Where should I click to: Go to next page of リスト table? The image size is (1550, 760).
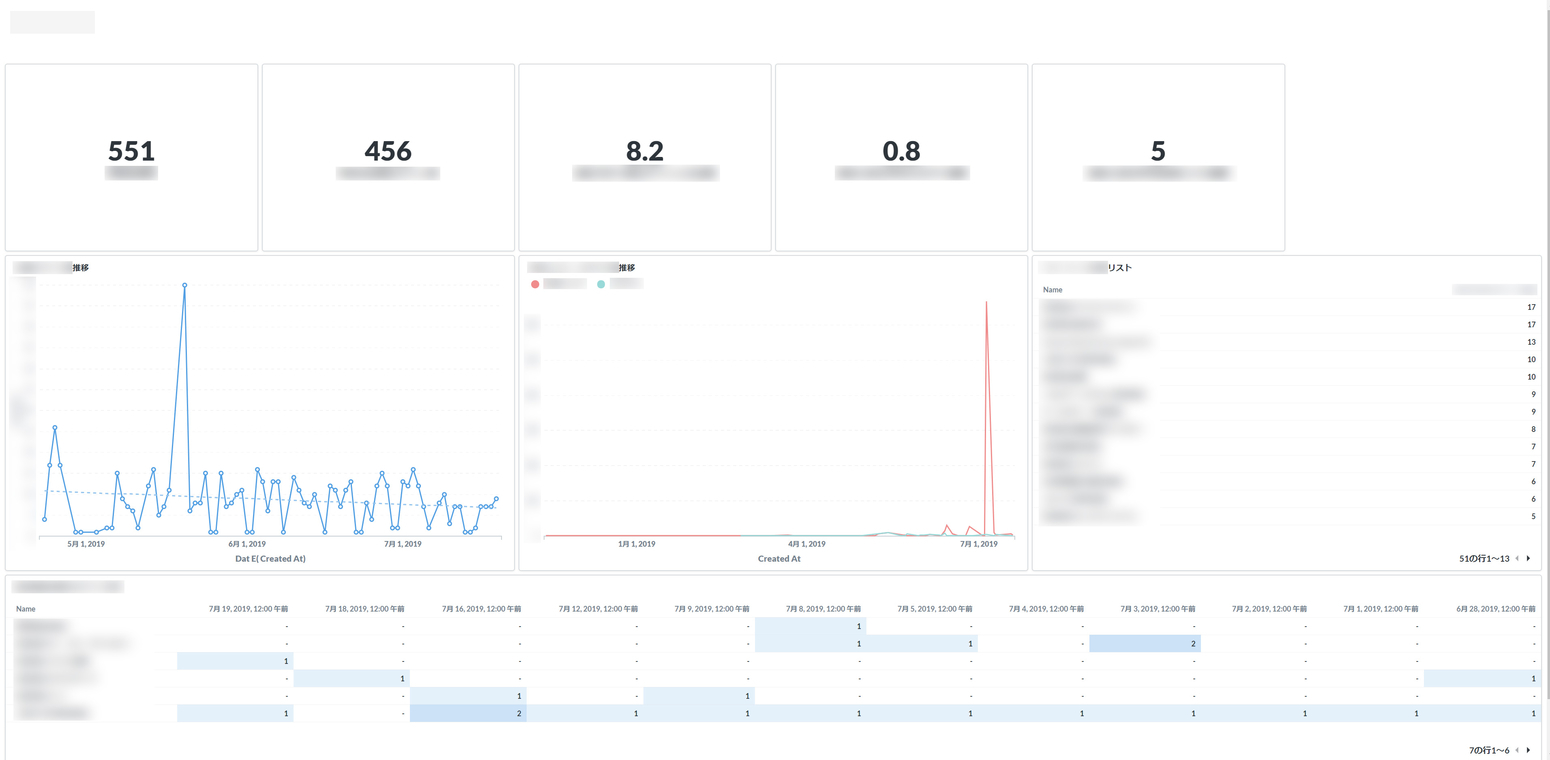point(1528,558)
